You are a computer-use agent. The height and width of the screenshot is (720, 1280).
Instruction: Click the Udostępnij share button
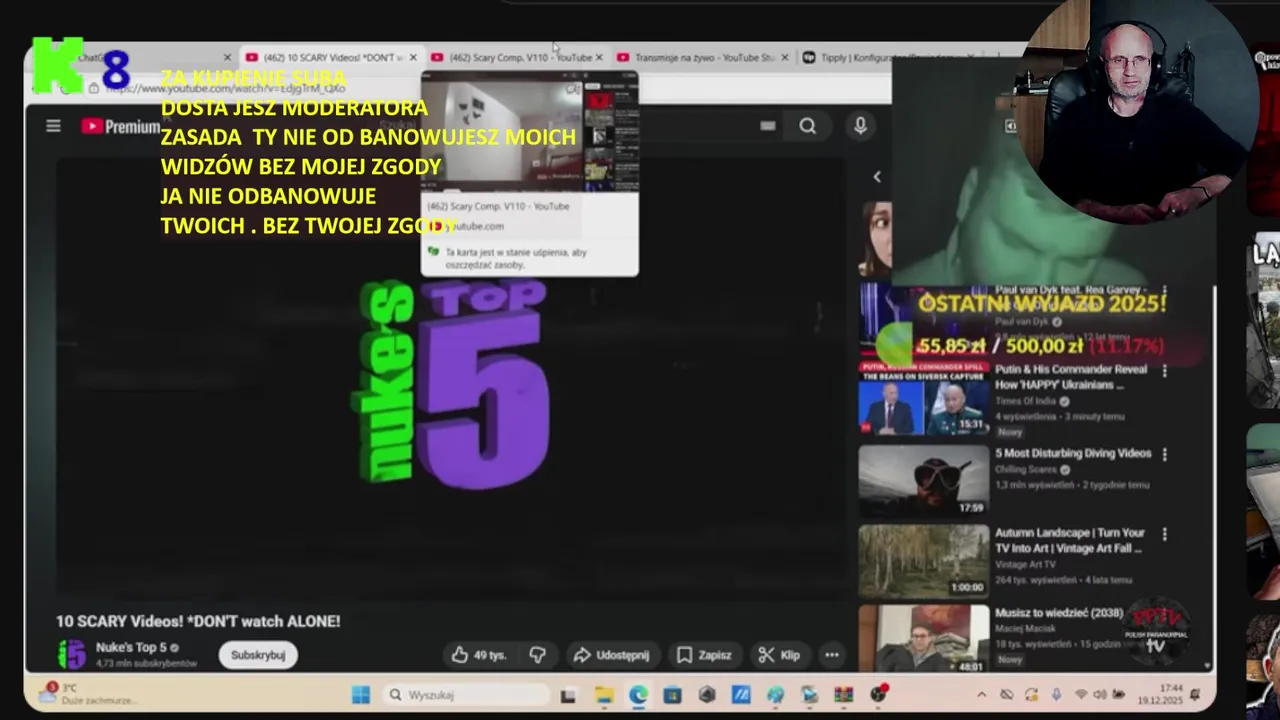click(611, 655)
